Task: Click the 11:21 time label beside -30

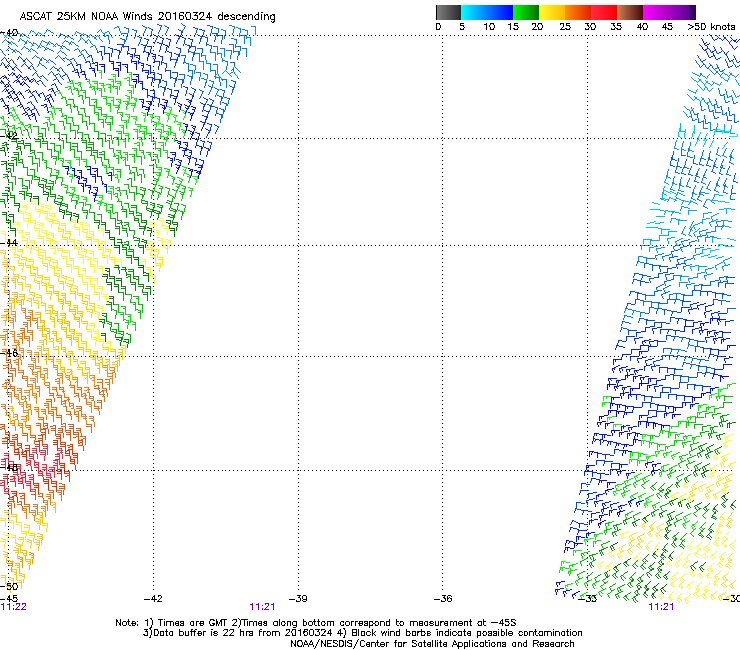Action: pyautogui.click(x=662, y=607)
